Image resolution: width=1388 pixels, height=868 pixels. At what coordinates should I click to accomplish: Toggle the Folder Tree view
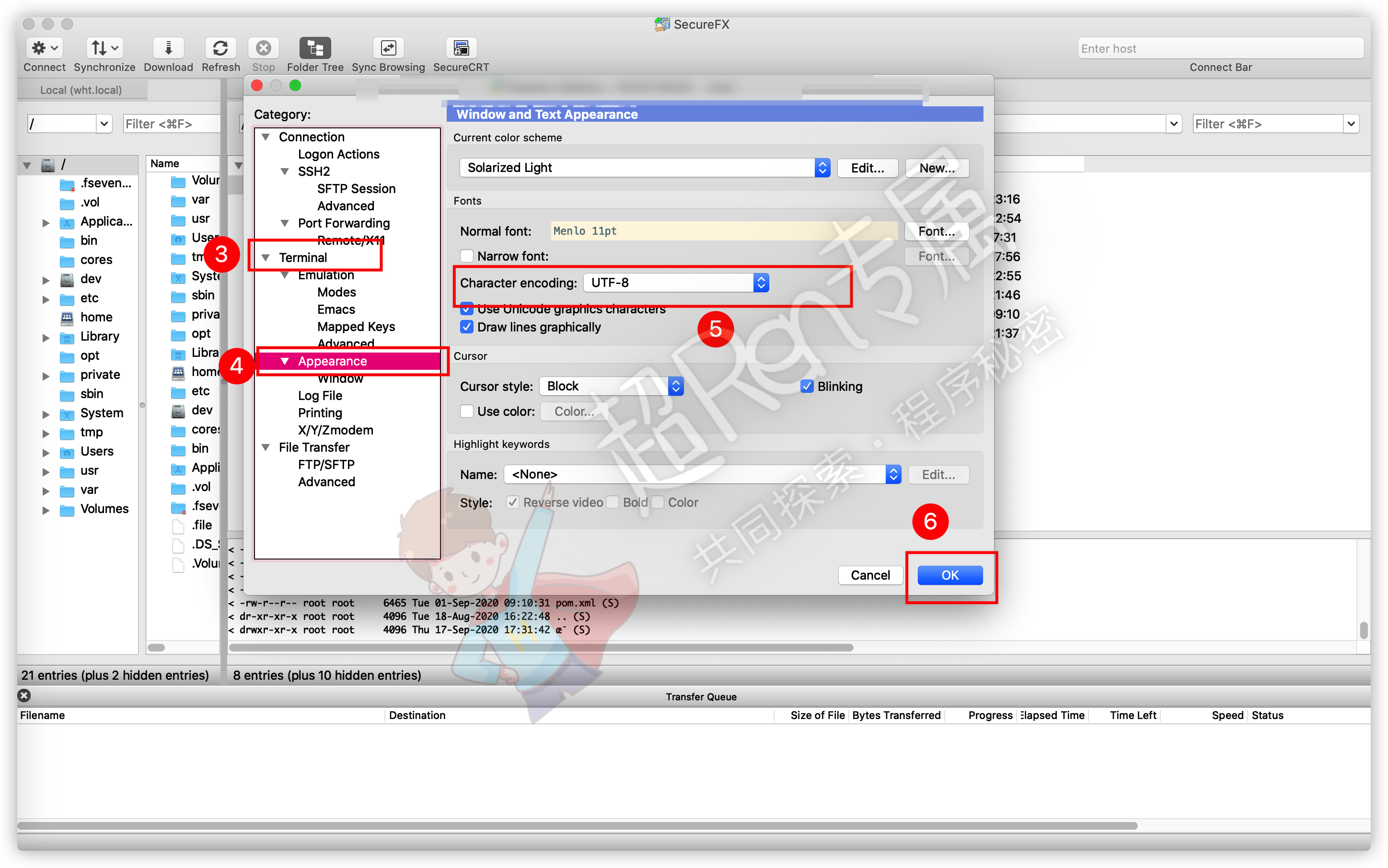tap(315, 48)
